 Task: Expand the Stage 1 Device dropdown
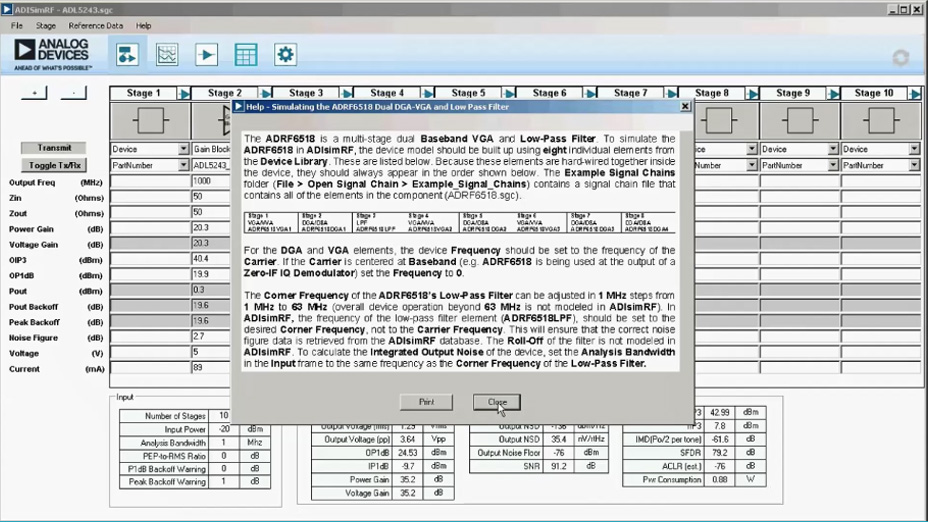point(183,149)
